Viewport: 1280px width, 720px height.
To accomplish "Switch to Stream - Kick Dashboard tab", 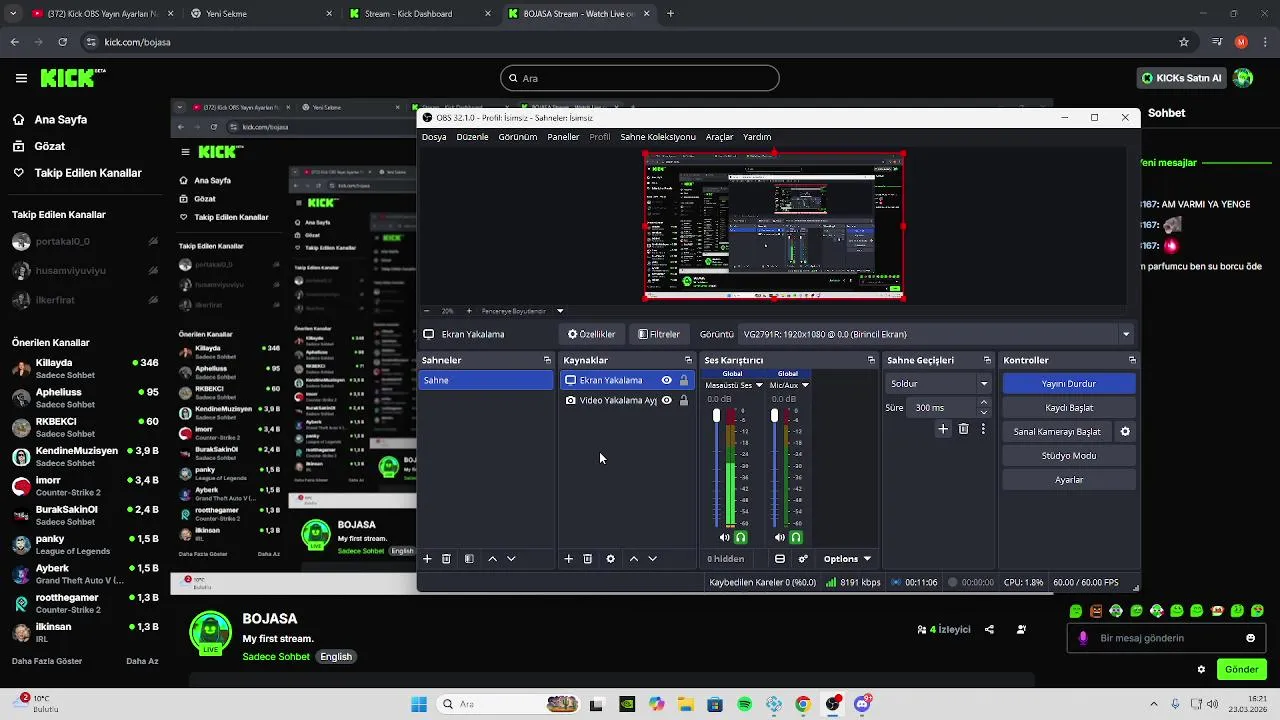I will pyautogui.click(x=418, y=14).
